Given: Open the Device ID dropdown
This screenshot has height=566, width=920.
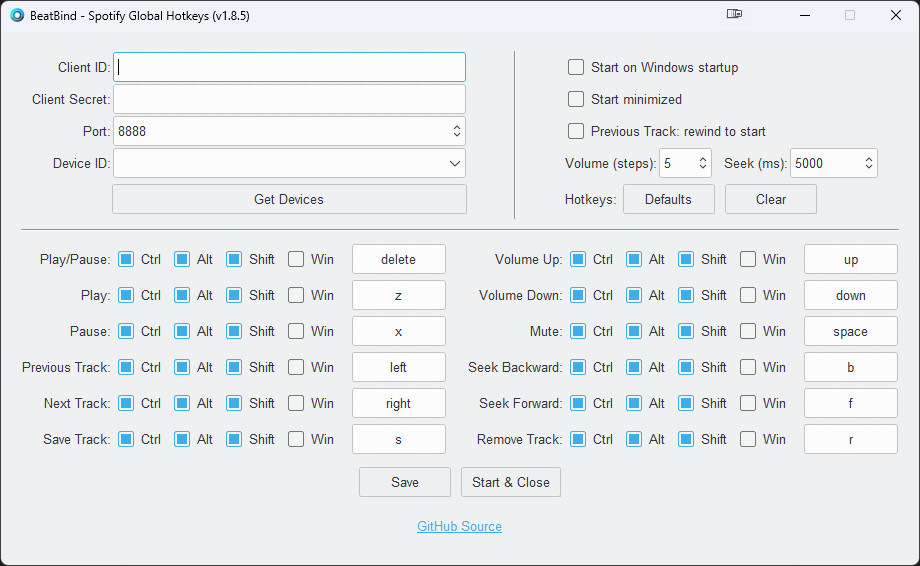Looking at the screenshot, I should point(455,163).
